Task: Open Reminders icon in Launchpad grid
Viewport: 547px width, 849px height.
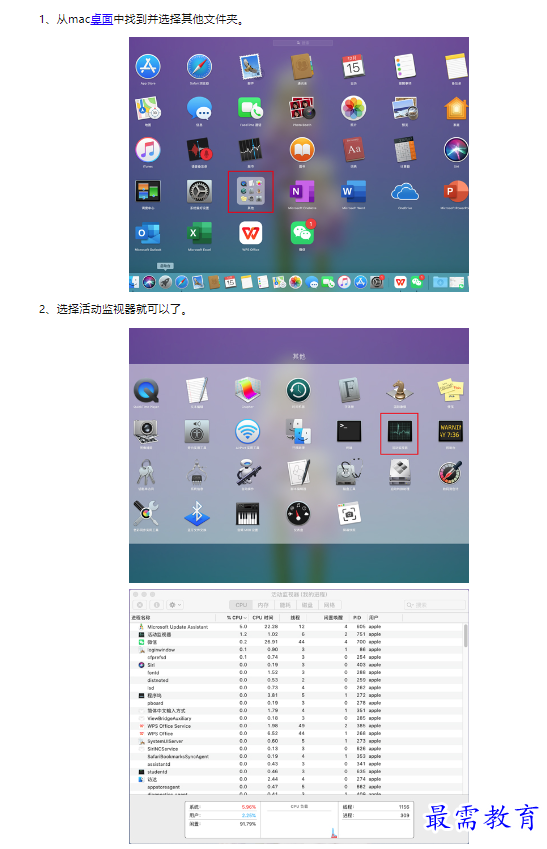Action: click(405, 67)
